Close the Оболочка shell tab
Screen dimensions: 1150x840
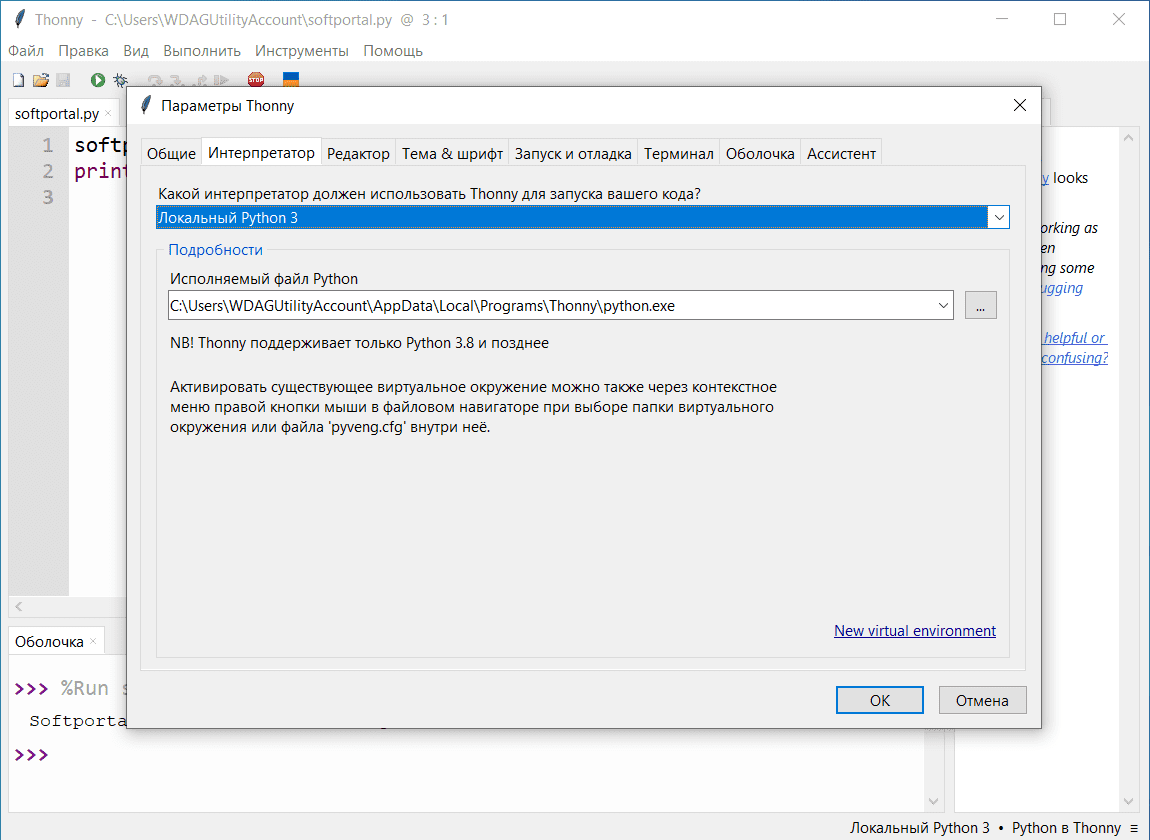coord(93,641)
